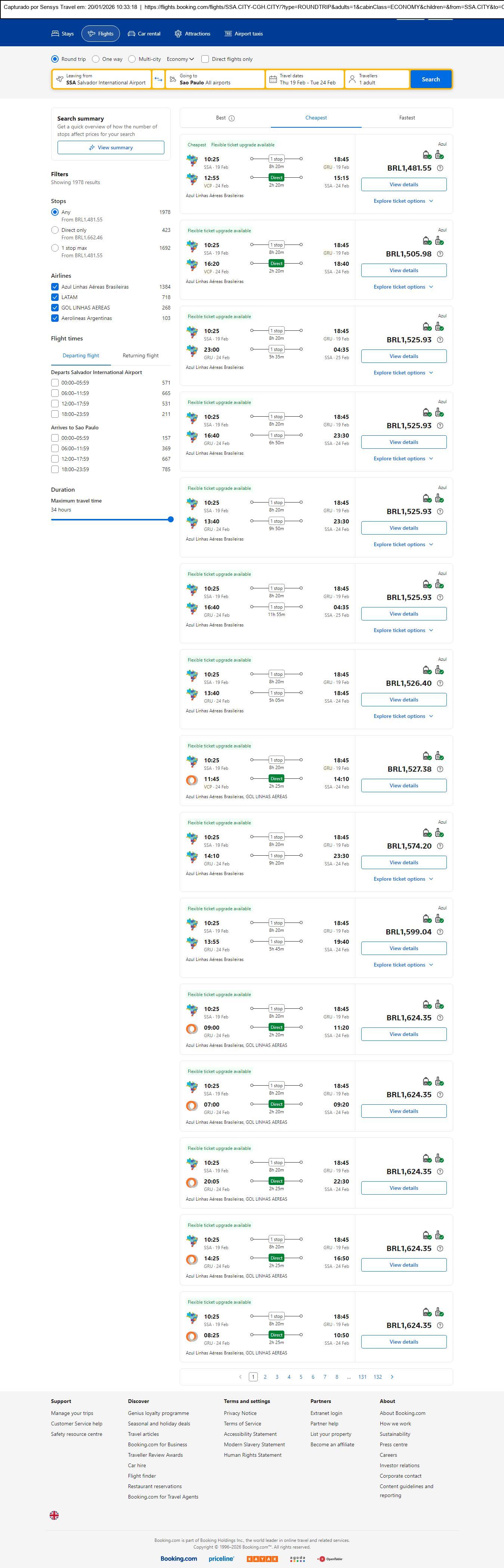Open the Economy cabin class dropdown
Image resolution: width=504 pixels, height=1568 pixels.
pos(180,59)
